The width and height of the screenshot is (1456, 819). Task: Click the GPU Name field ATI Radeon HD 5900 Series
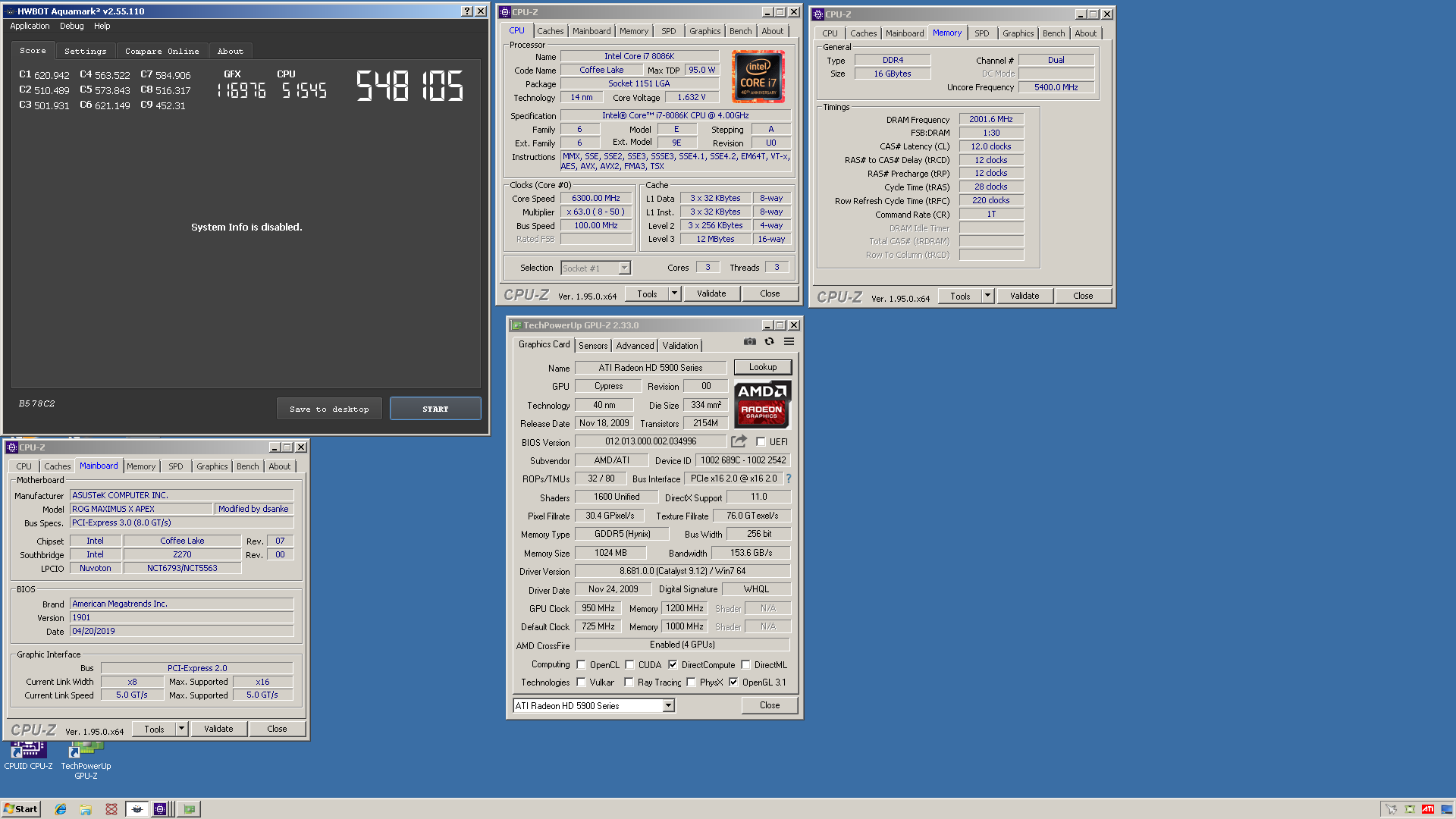651,368
